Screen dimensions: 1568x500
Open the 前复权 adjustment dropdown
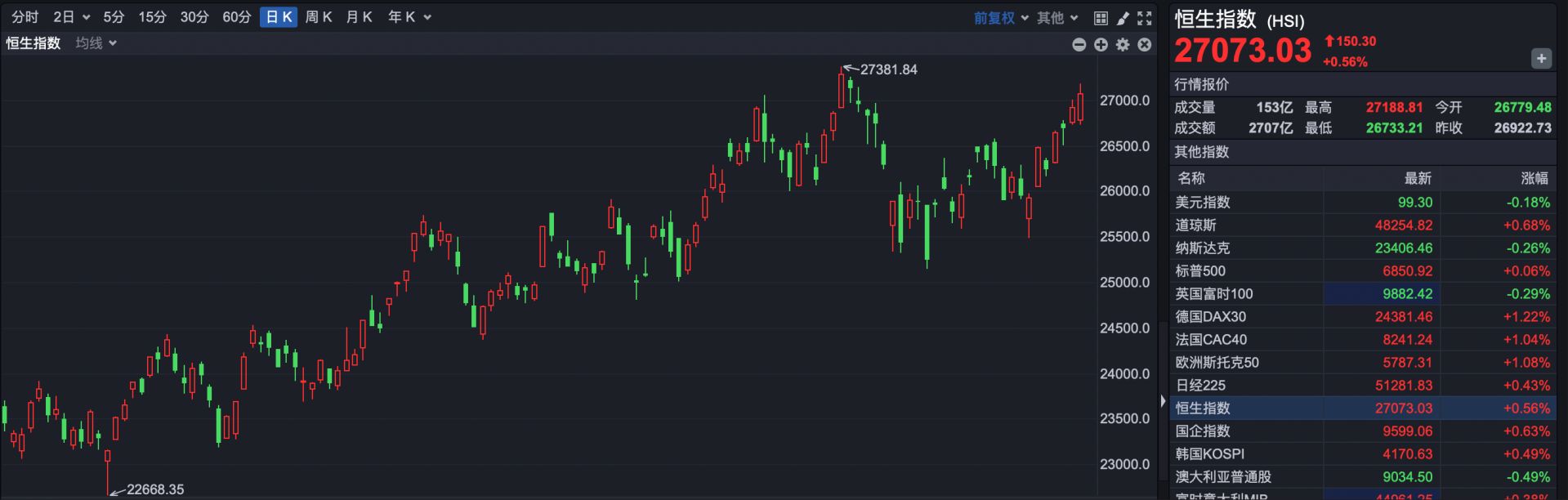[1000, 18]
